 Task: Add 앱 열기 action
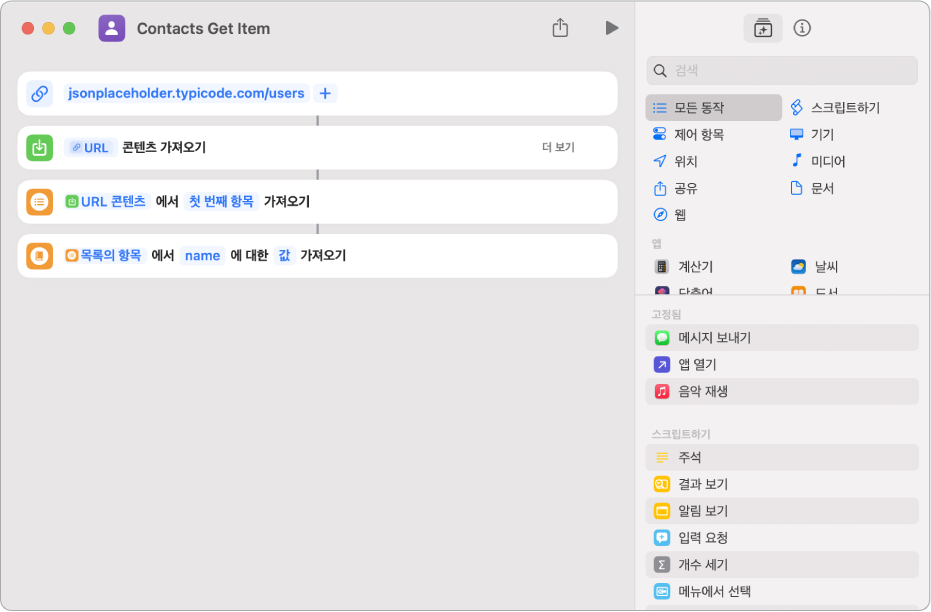pyautogui.click(x=782, y=364)
